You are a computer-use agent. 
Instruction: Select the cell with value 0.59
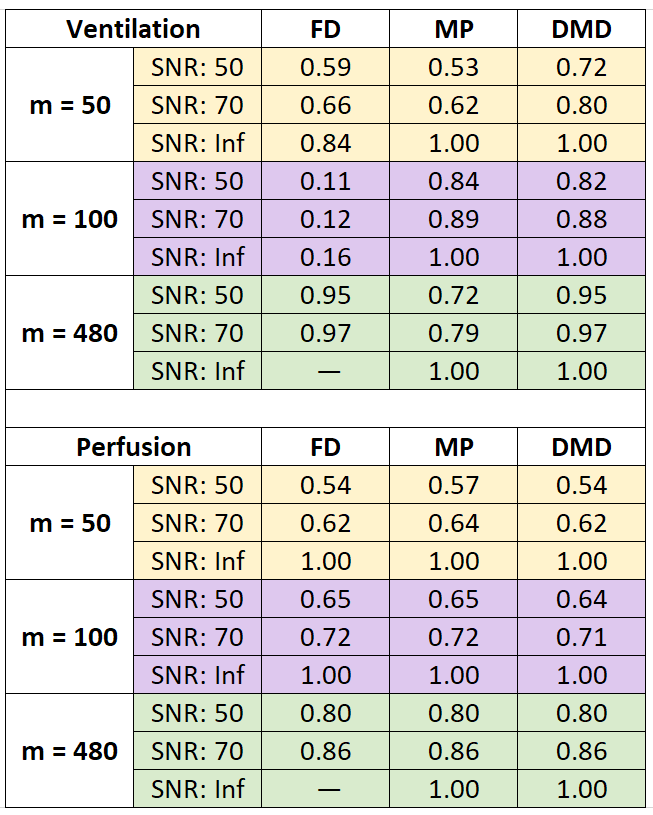tap(326, 67)
